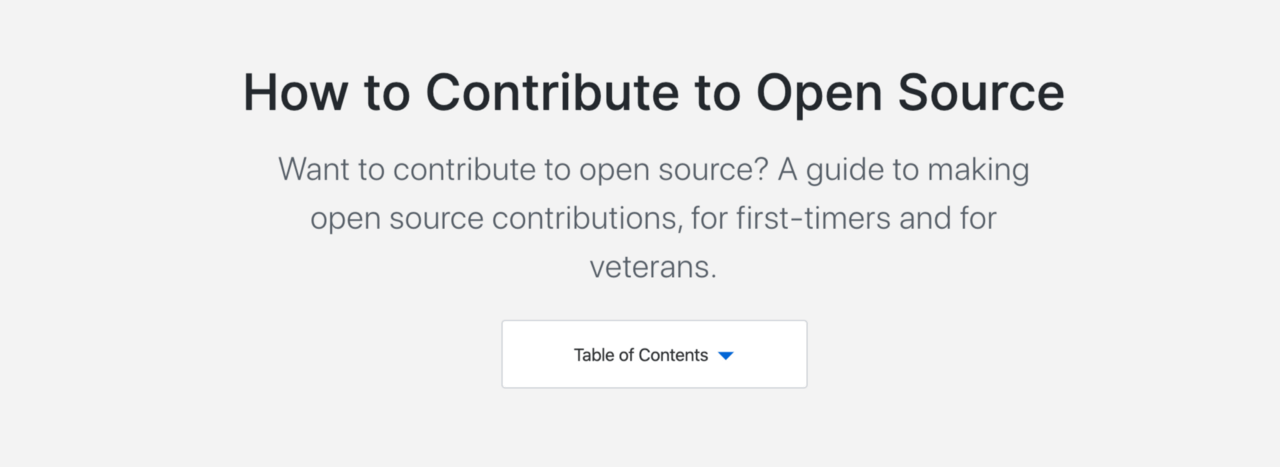Viewport: 1280px width, 467px height.
Task: Click the word "Table" in the dropdown button
Action: click(x=594, y=355)
